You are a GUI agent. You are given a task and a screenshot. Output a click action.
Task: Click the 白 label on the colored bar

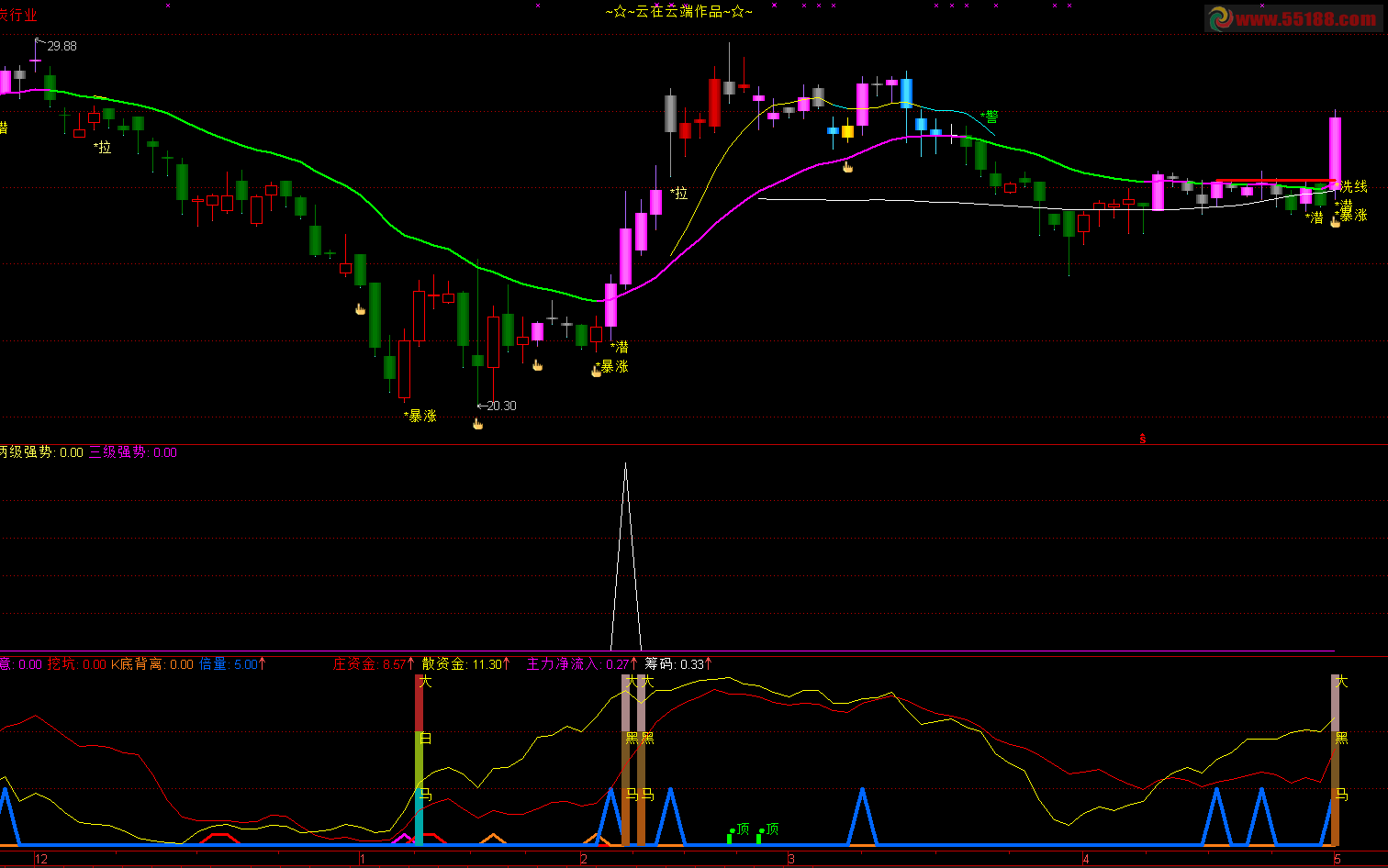(424, 739)
